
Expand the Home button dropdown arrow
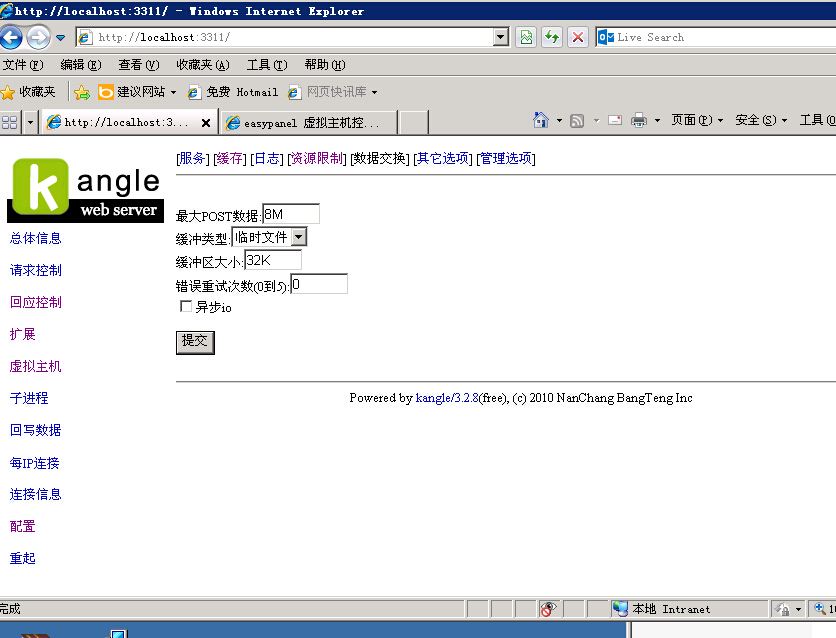(x=559, y=120)
